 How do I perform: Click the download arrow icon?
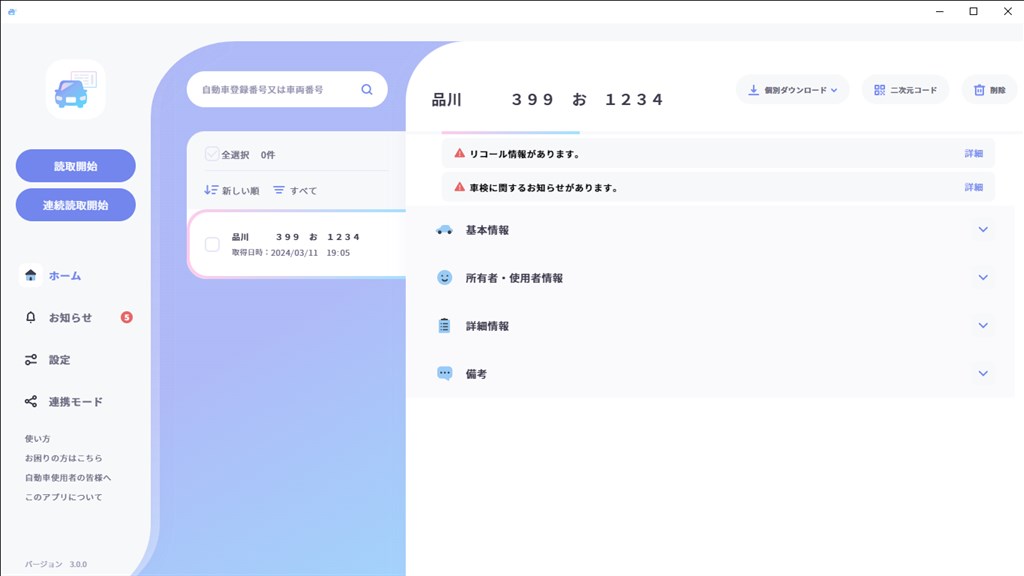pos(754,90)
